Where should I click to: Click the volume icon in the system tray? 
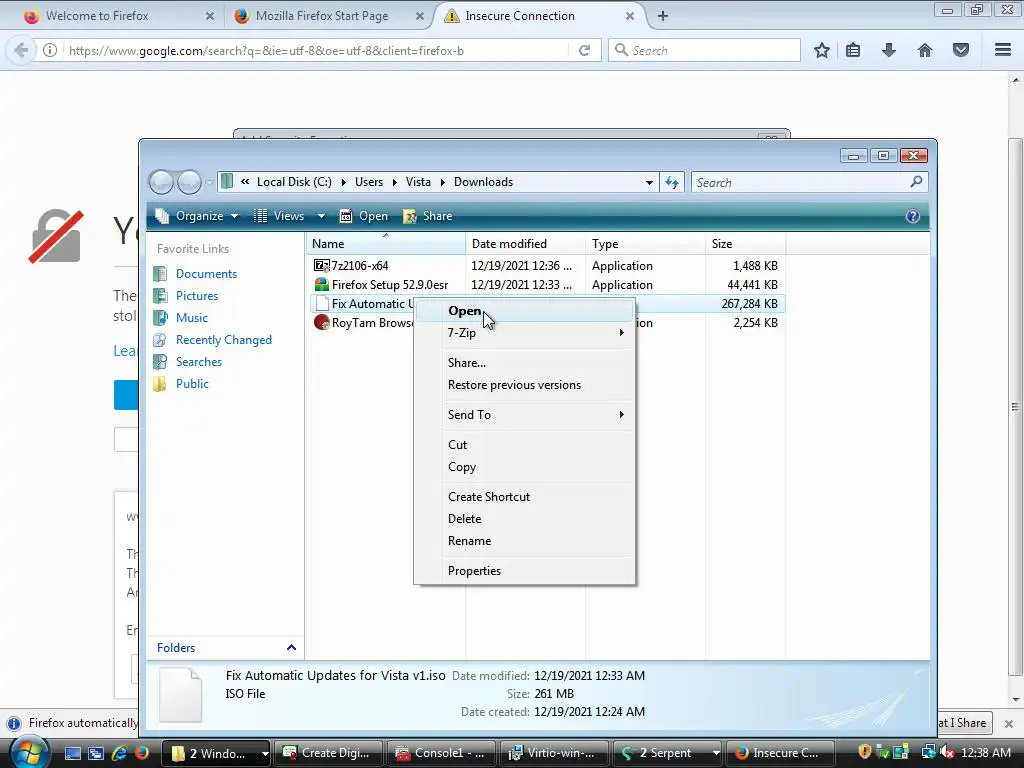click(946, 753)
